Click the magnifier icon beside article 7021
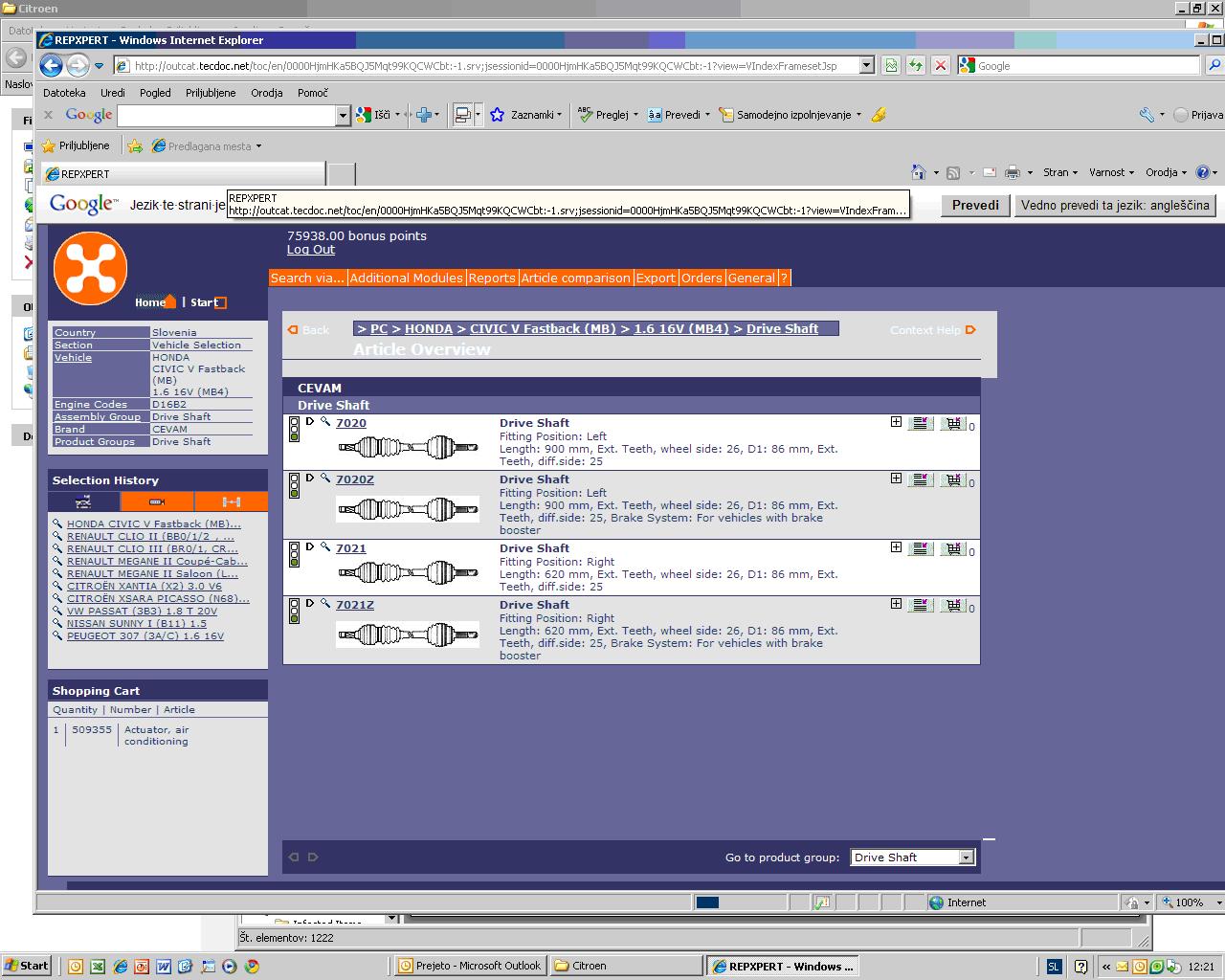The height and width of the screenshot is (980, 1225). 325,547
